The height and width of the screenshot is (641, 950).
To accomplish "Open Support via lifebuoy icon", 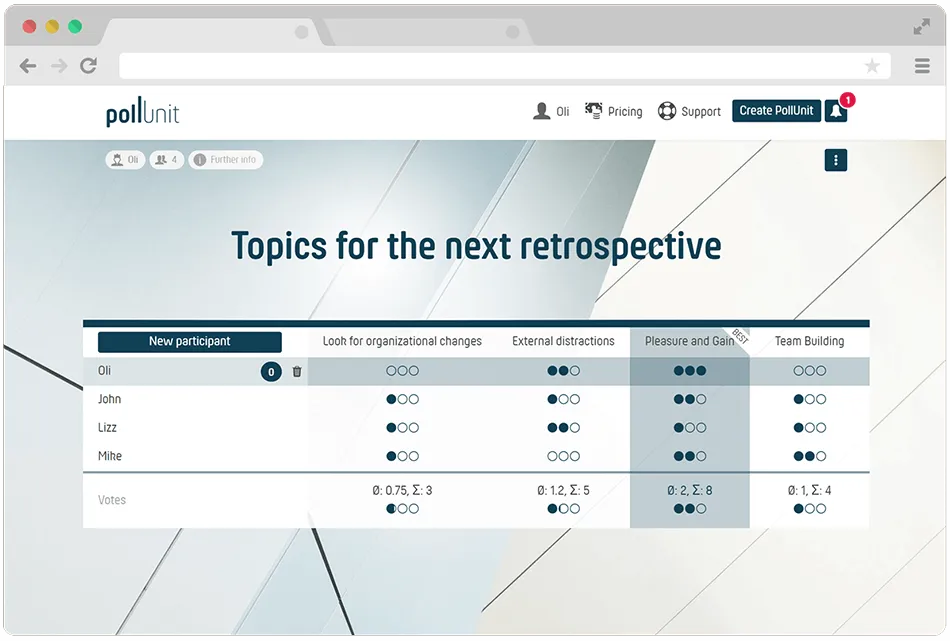I will pyautogui.click(x=667, y=111).
